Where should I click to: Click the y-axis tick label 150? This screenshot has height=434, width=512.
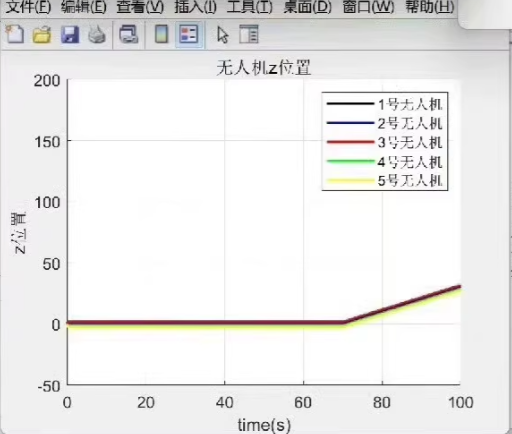point(47,142)
